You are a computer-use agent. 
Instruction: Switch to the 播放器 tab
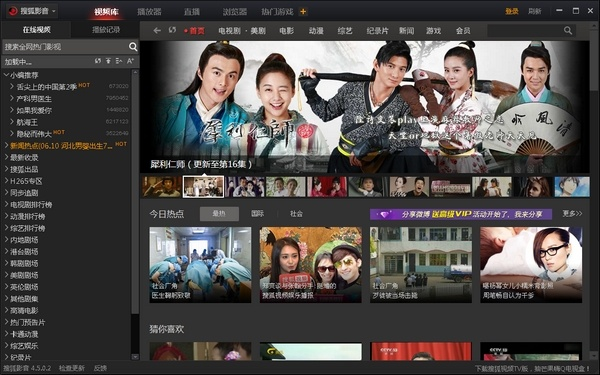[x=149, y=11]
